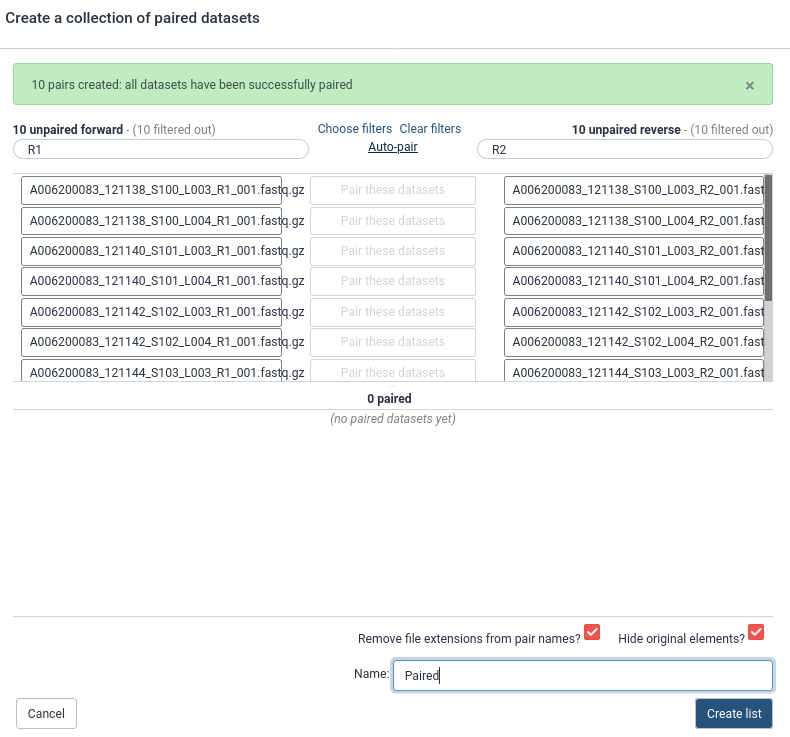The image size is (790, 737).
Task: Click the Auto-pair link
Action: click(x=392, y=147)
